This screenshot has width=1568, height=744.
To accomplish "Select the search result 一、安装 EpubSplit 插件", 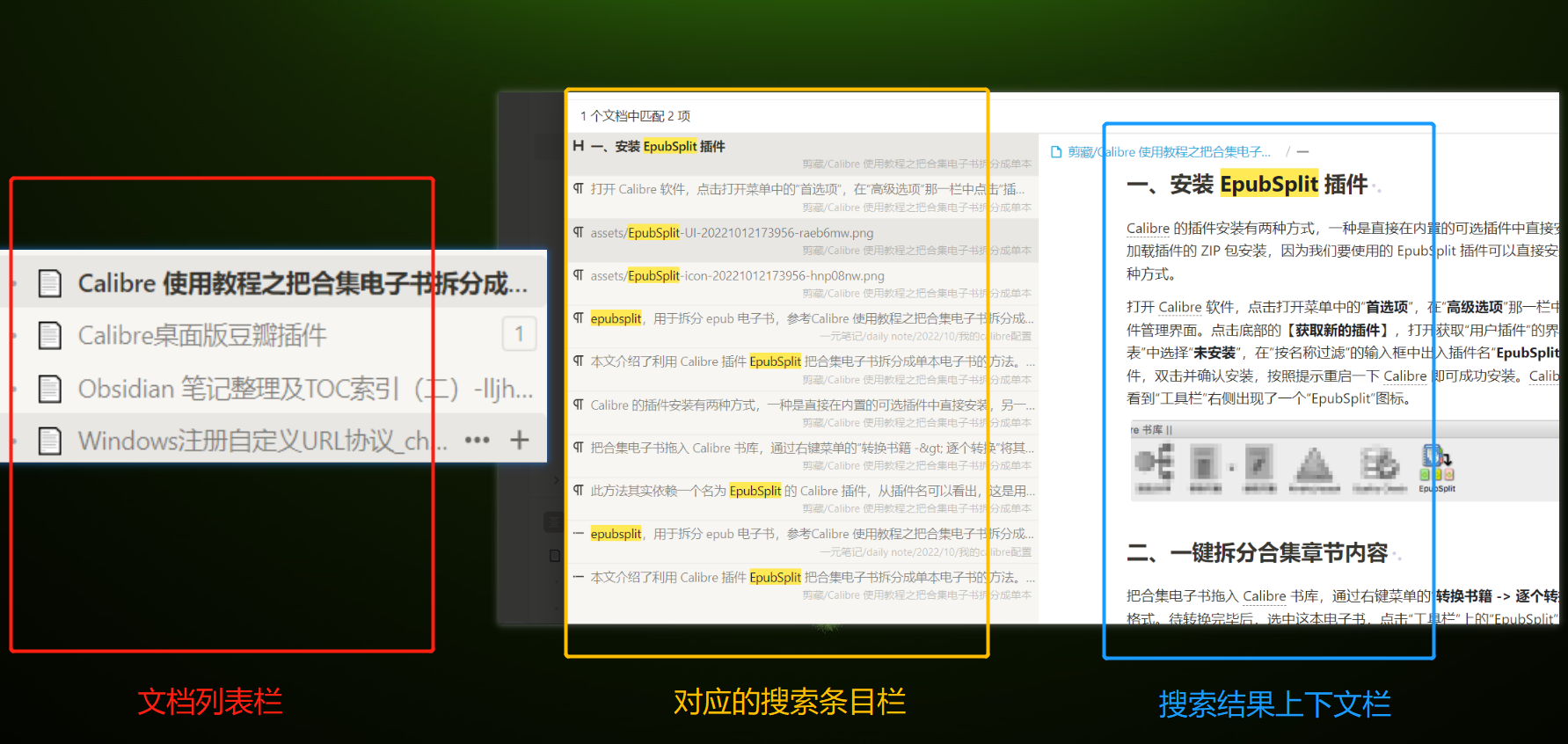I will point(803,154).
